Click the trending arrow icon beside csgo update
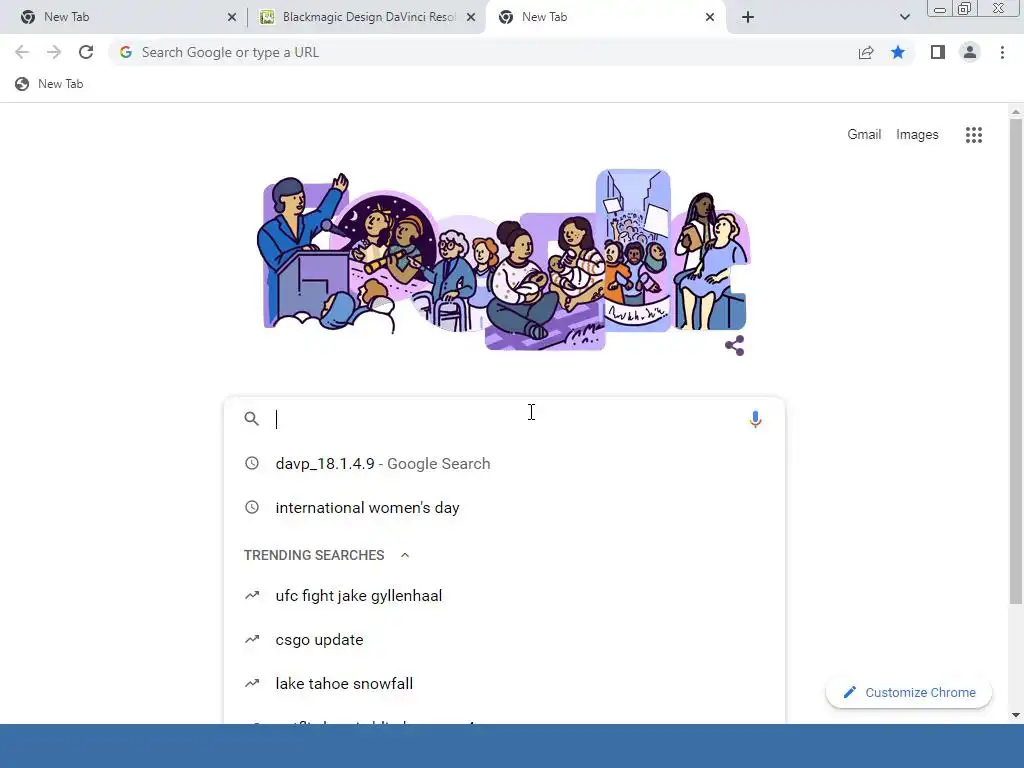Screen dimensions: 1024x768 pyautogui.click(x=251, y=639)
